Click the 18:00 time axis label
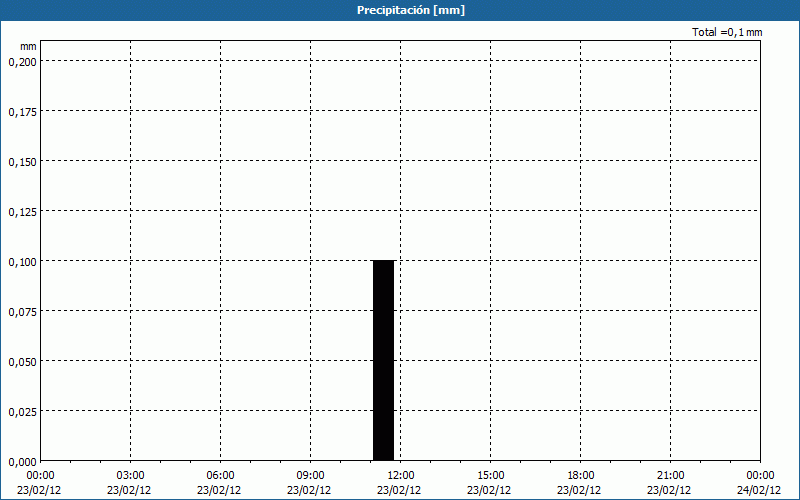The height and width of the screenshot is (500, 800). pos(580,475)
